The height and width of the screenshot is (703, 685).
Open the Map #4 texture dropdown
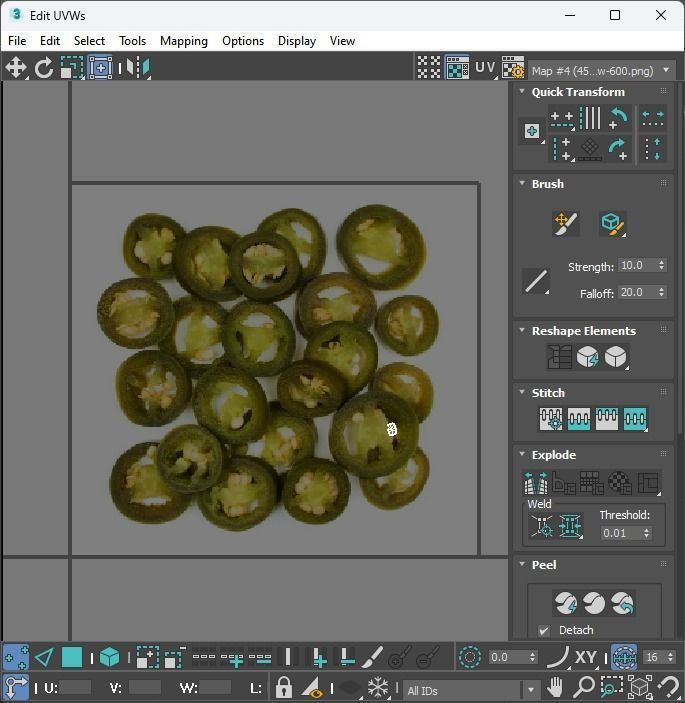(601, 70)
